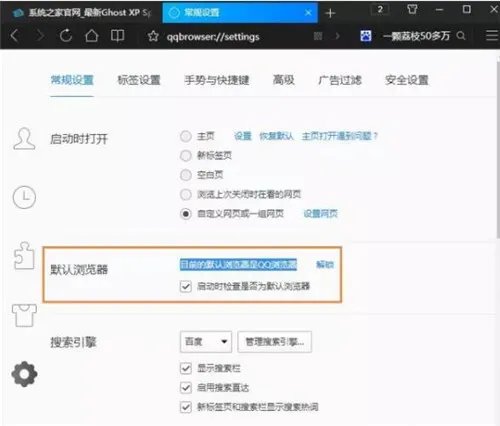Click the 恢复默认 link
Viewport: 500px width, 426px height.
coord(276,136)
